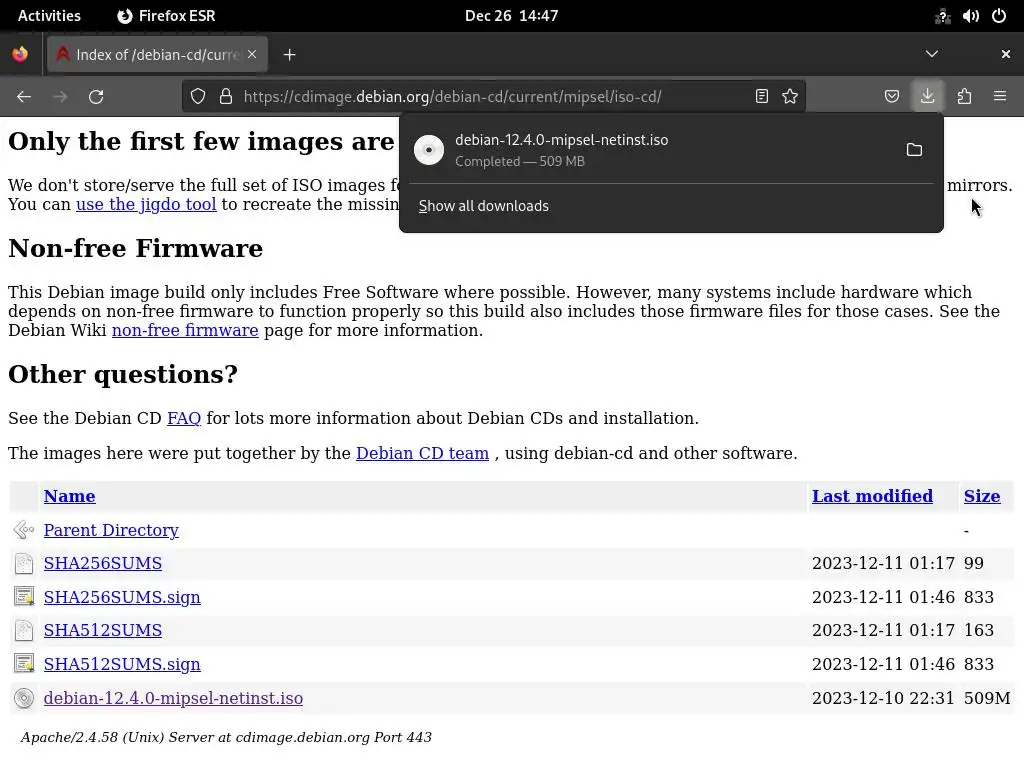Show the downloaded ISO in its folder

coord(914,150)
